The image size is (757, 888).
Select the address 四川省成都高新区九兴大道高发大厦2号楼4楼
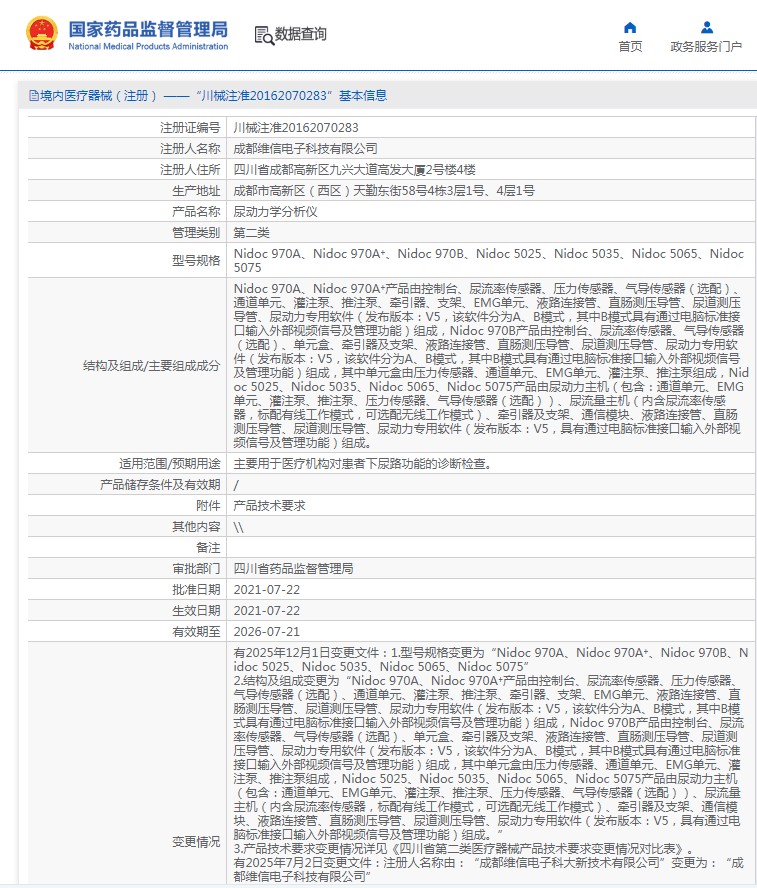coord(354,170)
